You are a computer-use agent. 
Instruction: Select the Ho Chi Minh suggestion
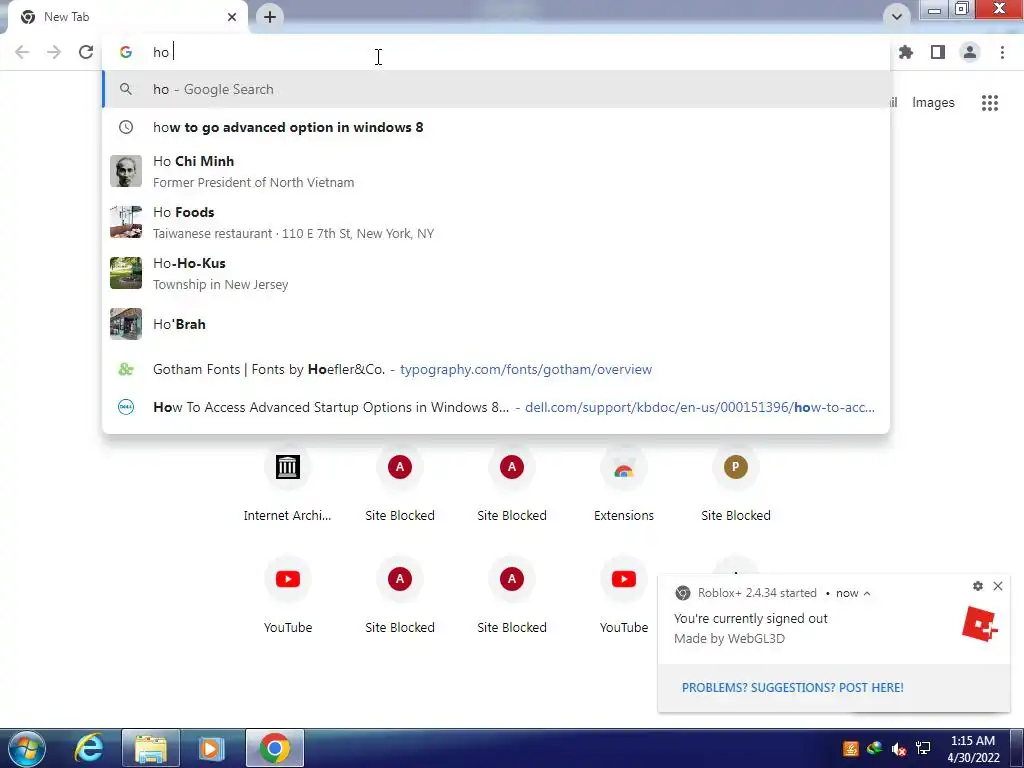496,171
